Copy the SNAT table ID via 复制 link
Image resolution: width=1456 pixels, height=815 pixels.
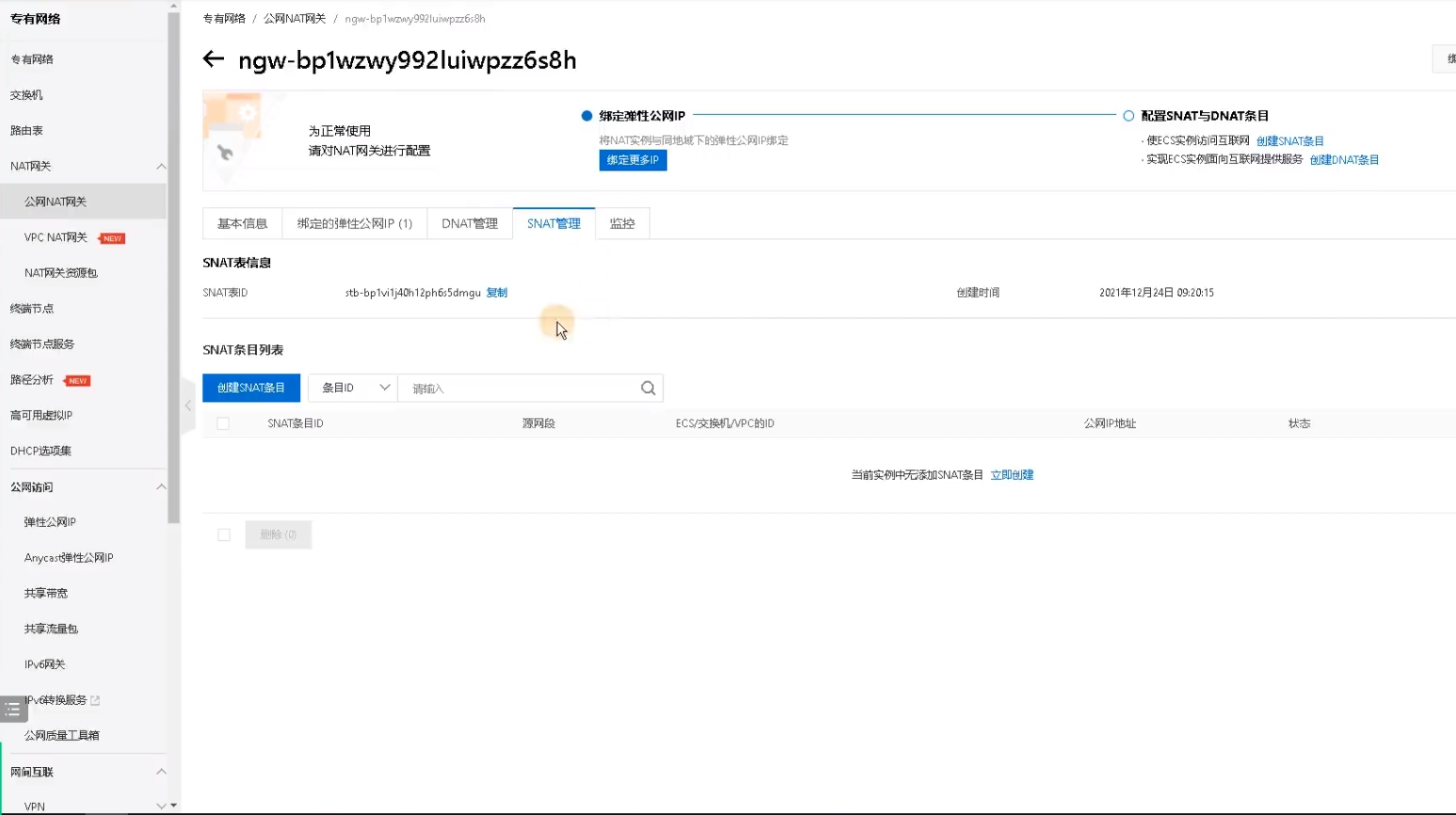point(496,292)
